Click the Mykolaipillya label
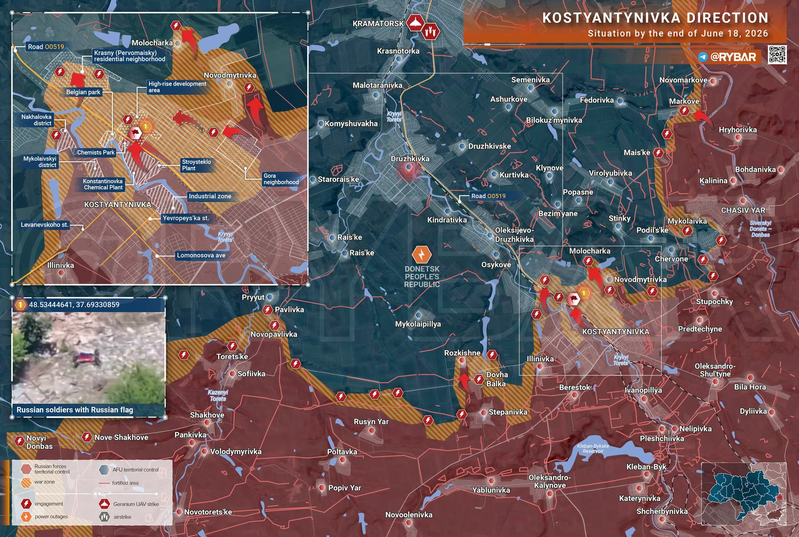799x537 pixels. coord(418,324)
